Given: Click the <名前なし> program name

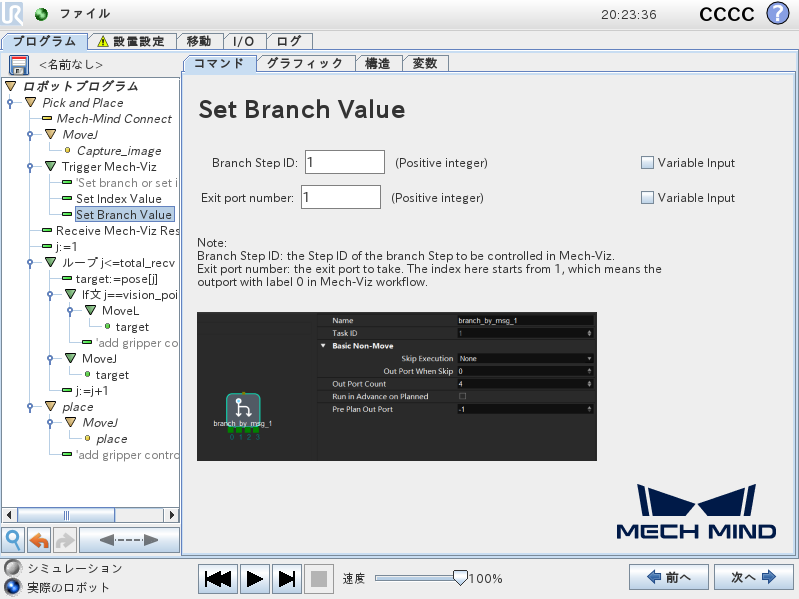Looking at the screenshot, I should 71,65.
